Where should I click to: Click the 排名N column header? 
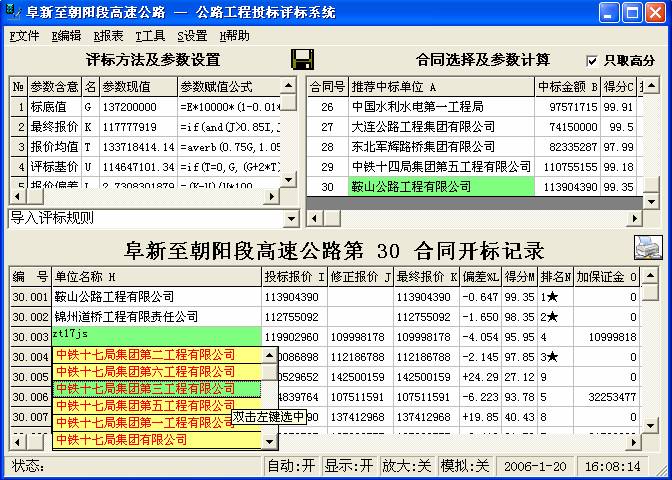point(555,277)
